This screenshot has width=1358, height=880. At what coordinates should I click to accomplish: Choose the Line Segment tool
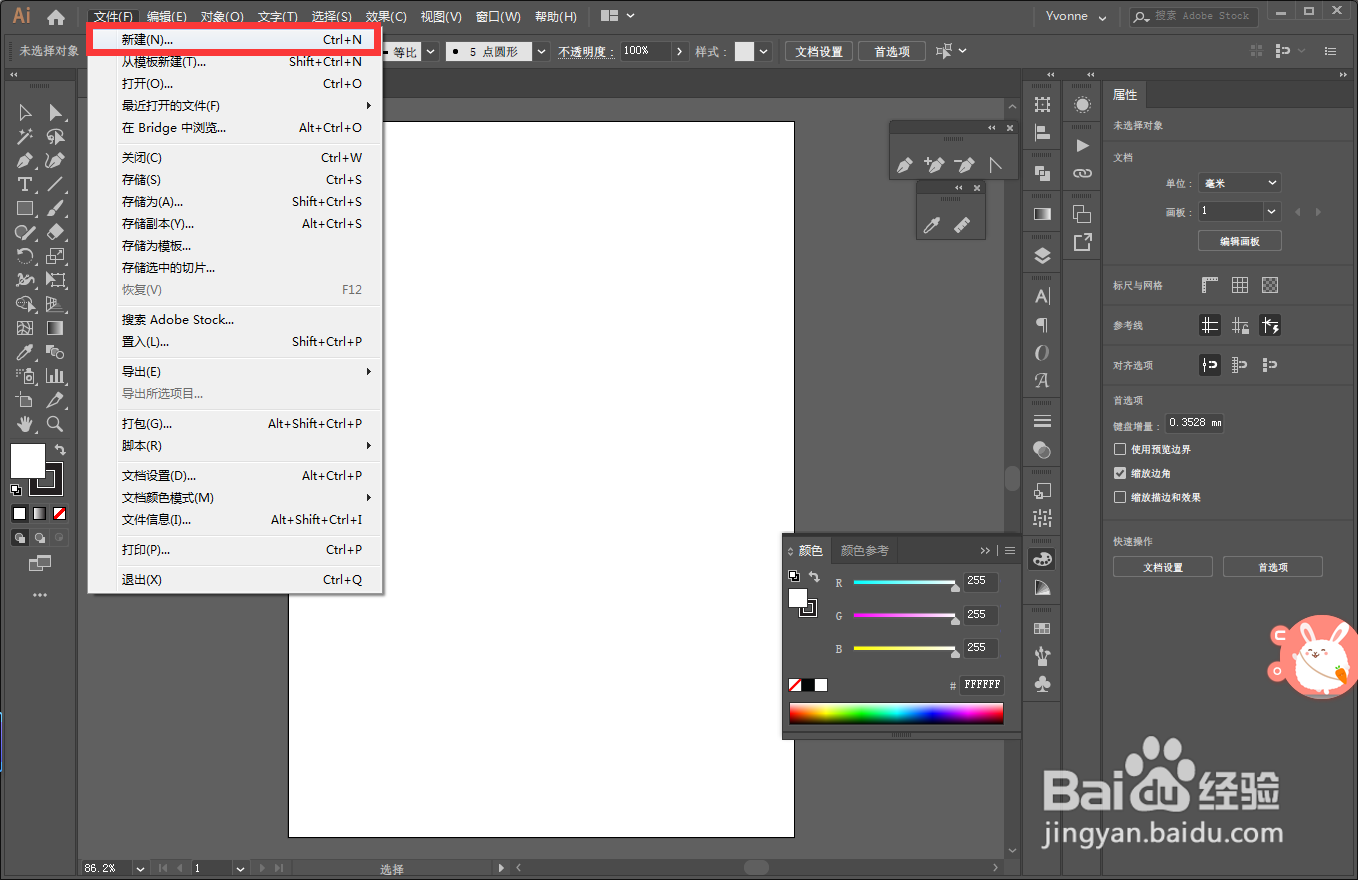(56, 184)
